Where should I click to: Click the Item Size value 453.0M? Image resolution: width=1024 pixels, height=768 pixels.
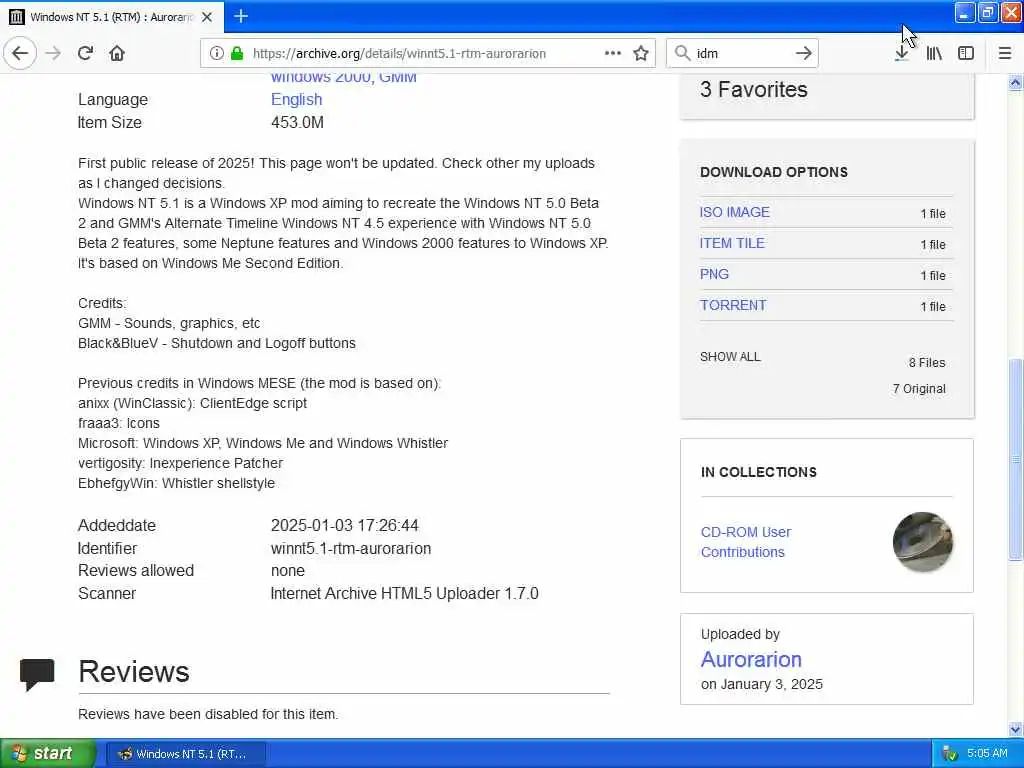tap(297, 122)
